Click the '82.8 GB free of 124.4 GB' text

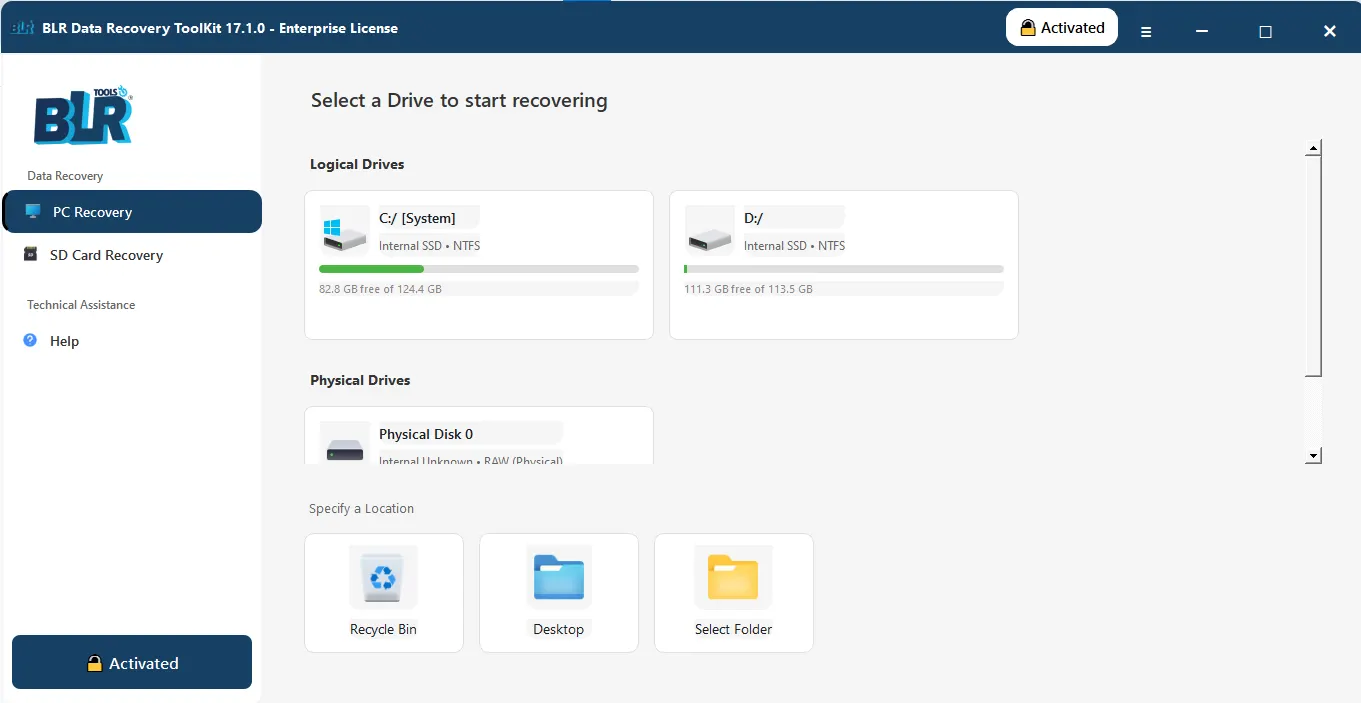(x=380, y=289)
